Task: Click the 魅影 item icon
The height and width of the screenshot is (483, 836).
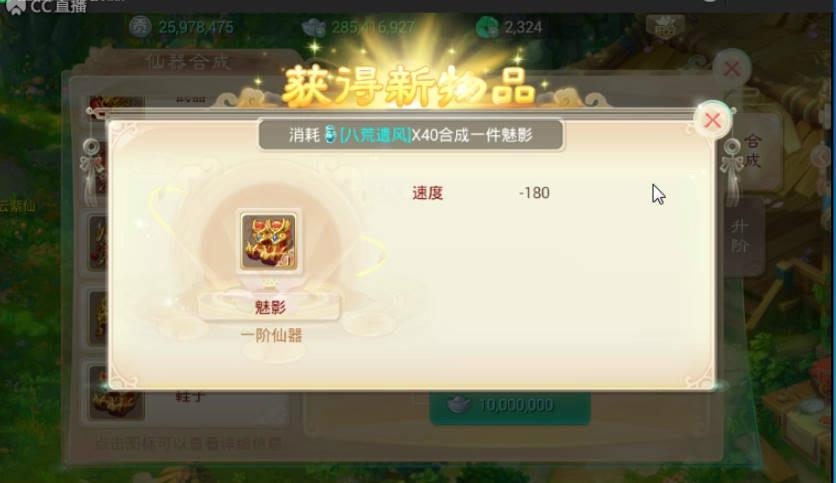Action: [x=269, y=242]
